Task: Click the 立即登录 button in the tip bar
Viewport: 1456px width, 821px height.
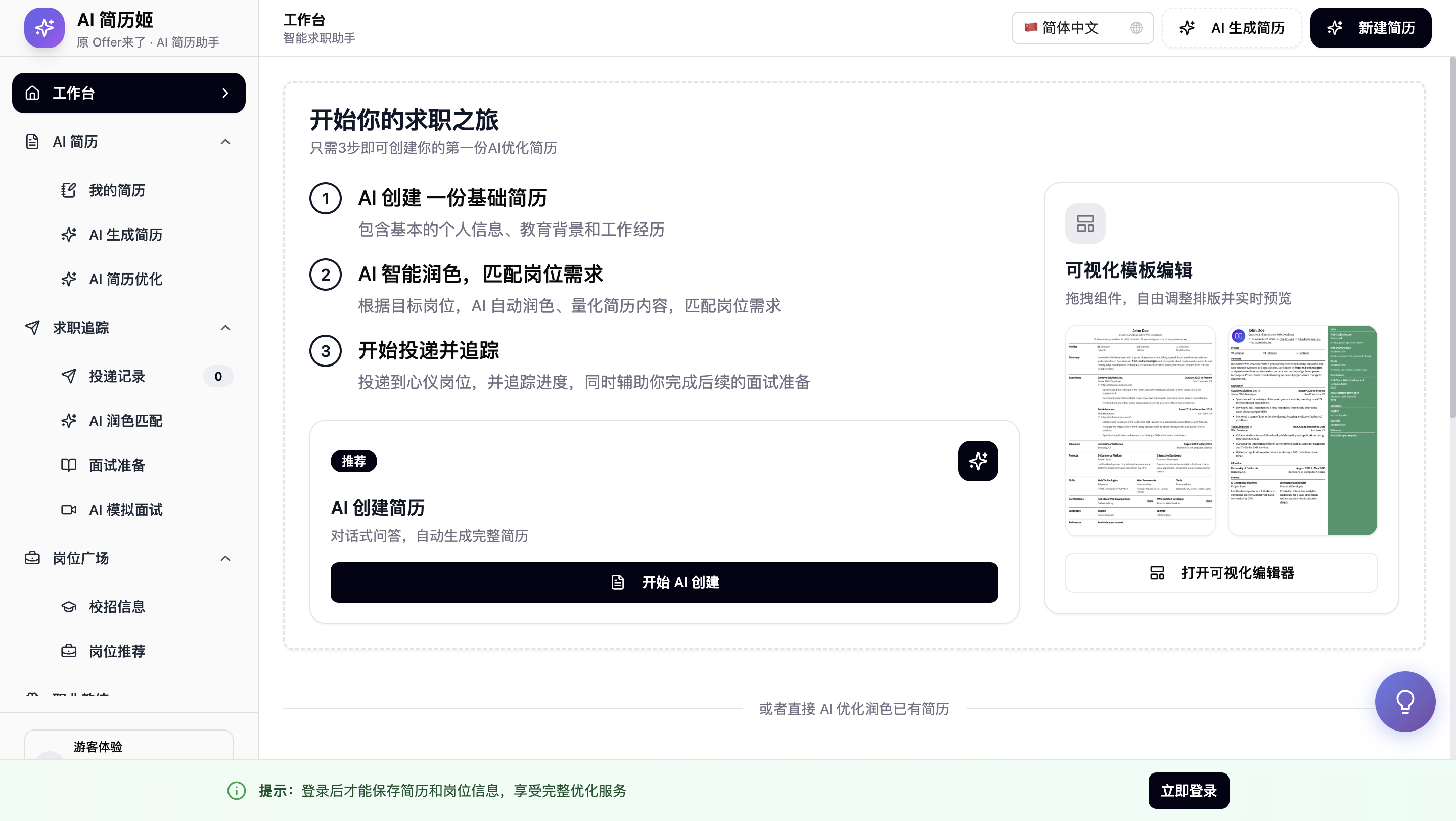Action: [x=1188, y=791]
